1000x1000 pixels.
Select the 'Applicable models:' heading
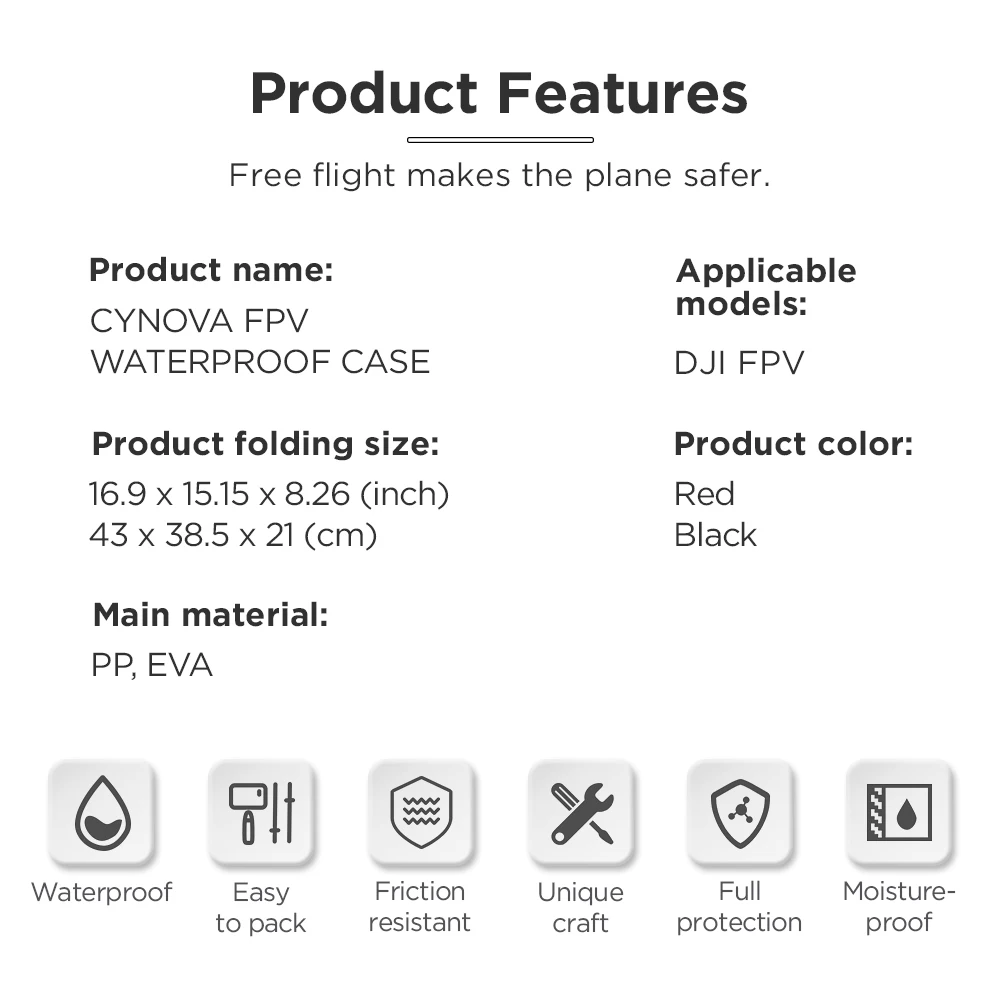(x=766, y=286)
